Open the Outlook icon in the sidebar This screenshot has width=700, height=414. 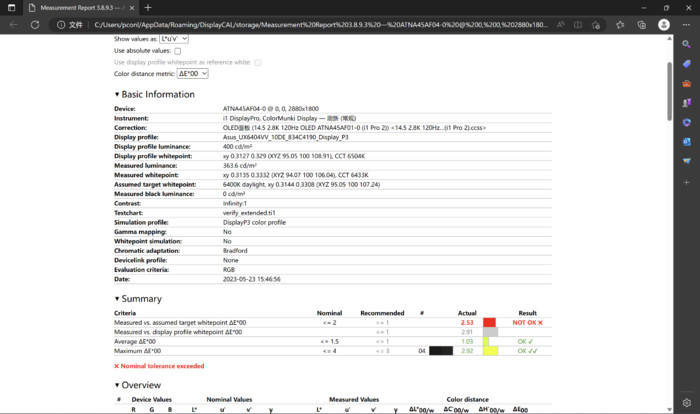click(686, 143)
